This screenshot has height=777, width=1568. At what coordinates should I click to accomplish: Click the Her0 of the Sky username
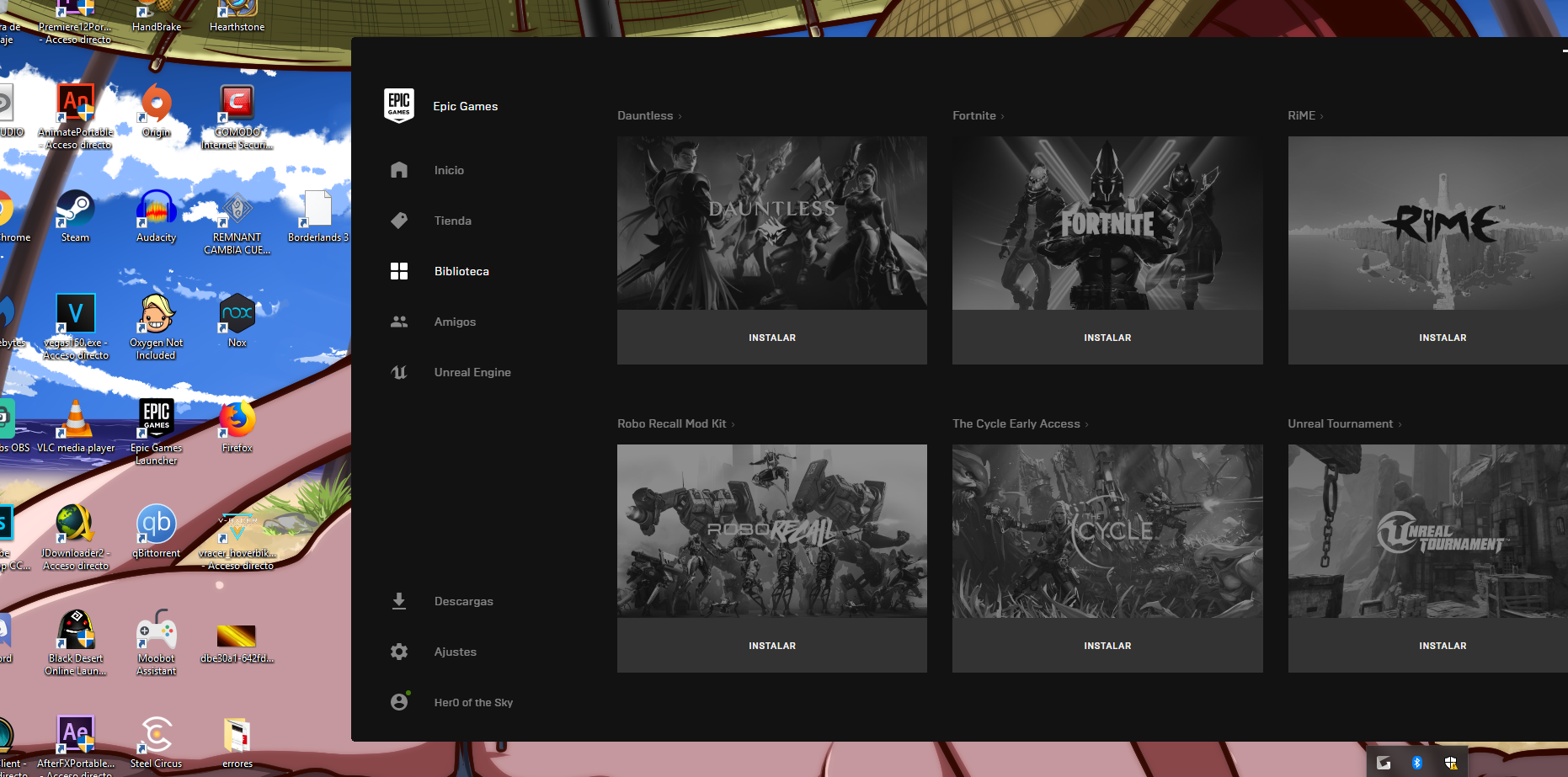coord(473,702)
